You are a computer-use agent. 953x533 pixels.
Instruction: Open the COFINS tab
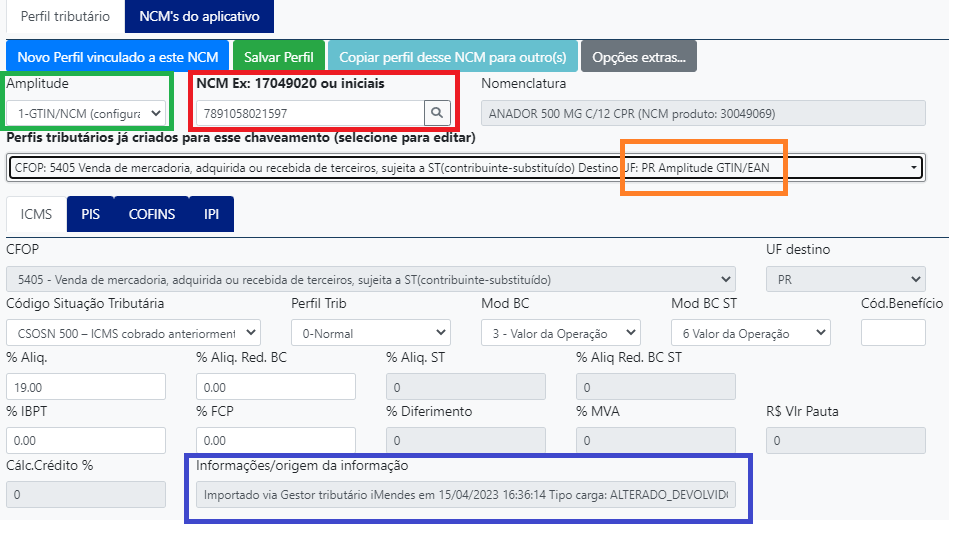pyautogui.click(x=152, y=214)
